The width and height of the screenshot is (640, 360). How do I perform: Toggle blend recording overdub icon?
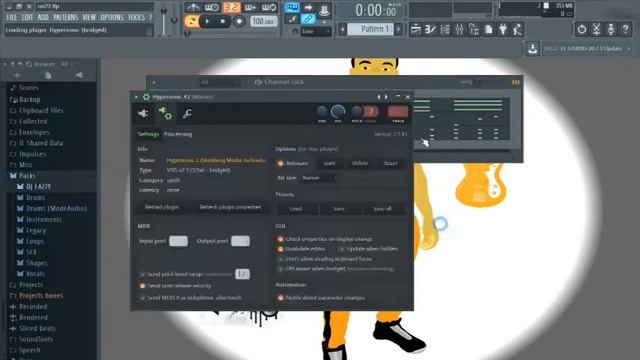pos(250,7)
